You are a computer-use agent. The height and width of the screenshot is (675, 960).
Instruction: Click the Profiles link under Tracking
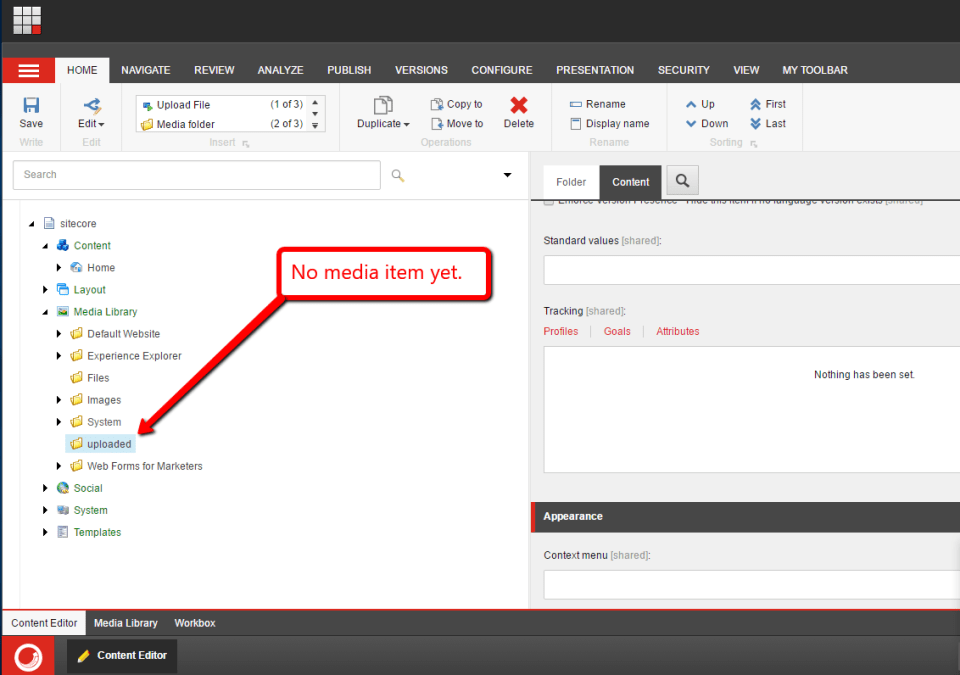point(561,331)
